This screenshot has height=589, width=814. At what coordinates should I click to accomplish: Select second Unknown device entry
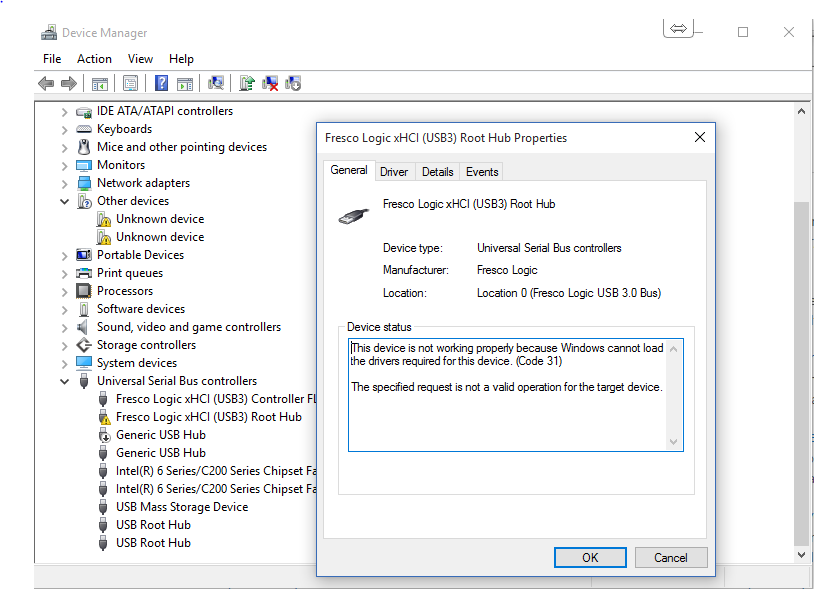[x=160, y=237]
